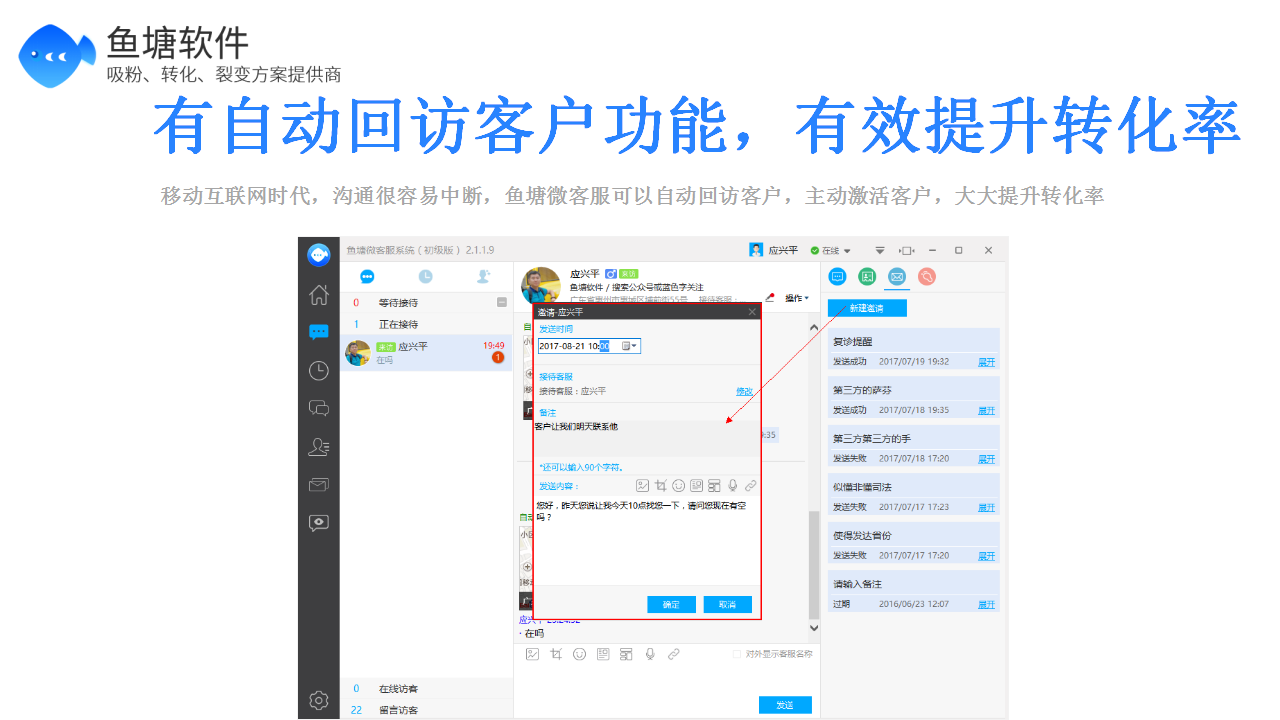Click 展开 on the 似懂非懂司法 entry
This screenshot has height=720, width=1280.
(986, 507)
